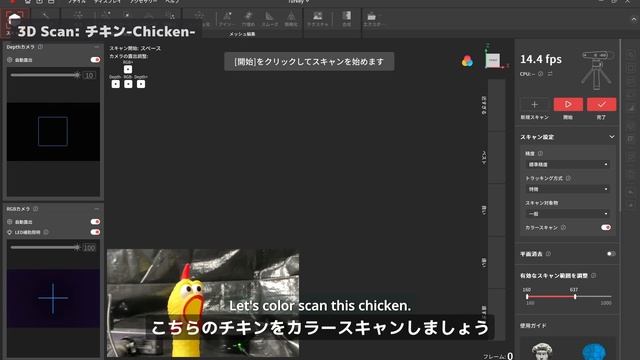Click the plane removal info icon
The image size is (640, 360).
click(548, 254)
